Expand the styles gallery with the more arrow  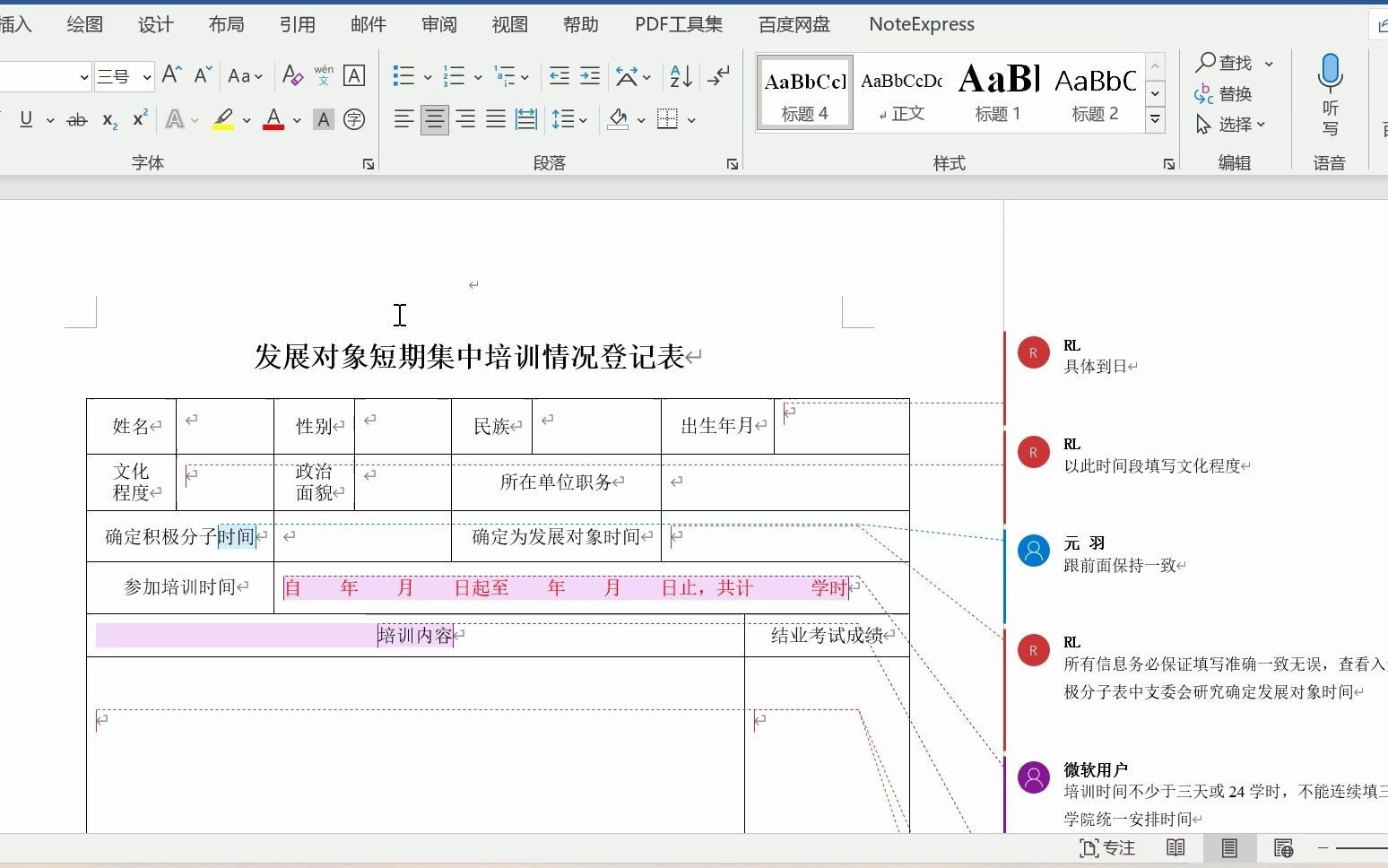[x=1155, y=119]
